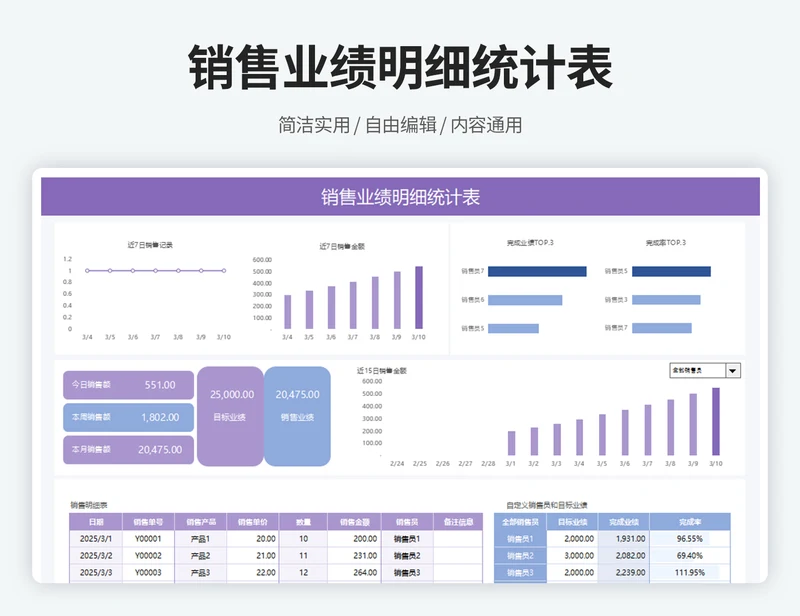Select 销售员1 in the blue target table

(x=520, y=539)
